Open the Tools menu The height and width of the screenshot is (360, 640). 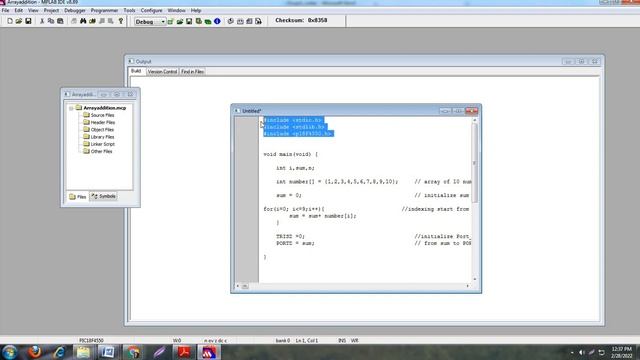click(129, 10)
